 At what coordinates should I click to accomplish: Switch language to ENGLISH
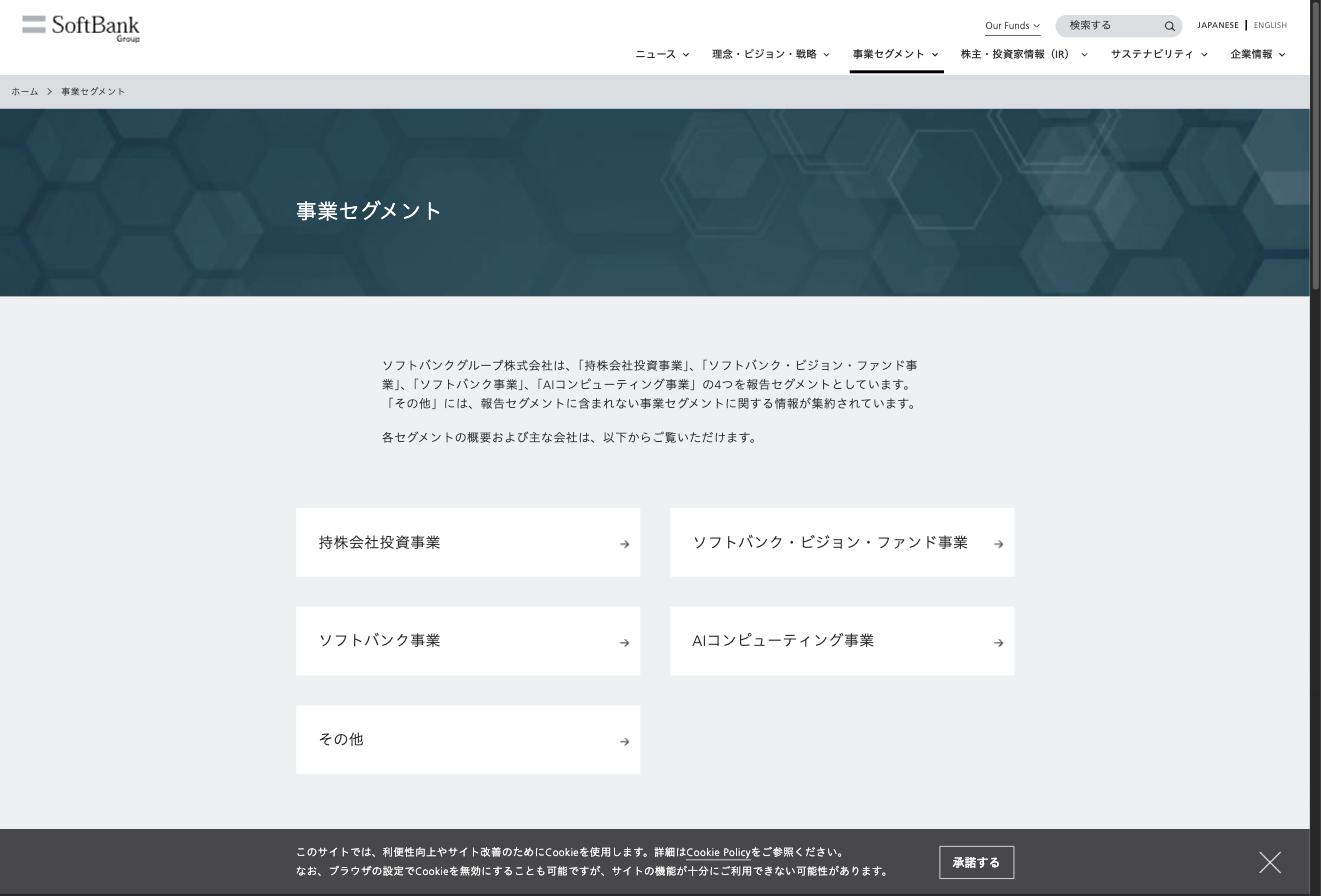pyautogui.click(x=1270, y=25)
